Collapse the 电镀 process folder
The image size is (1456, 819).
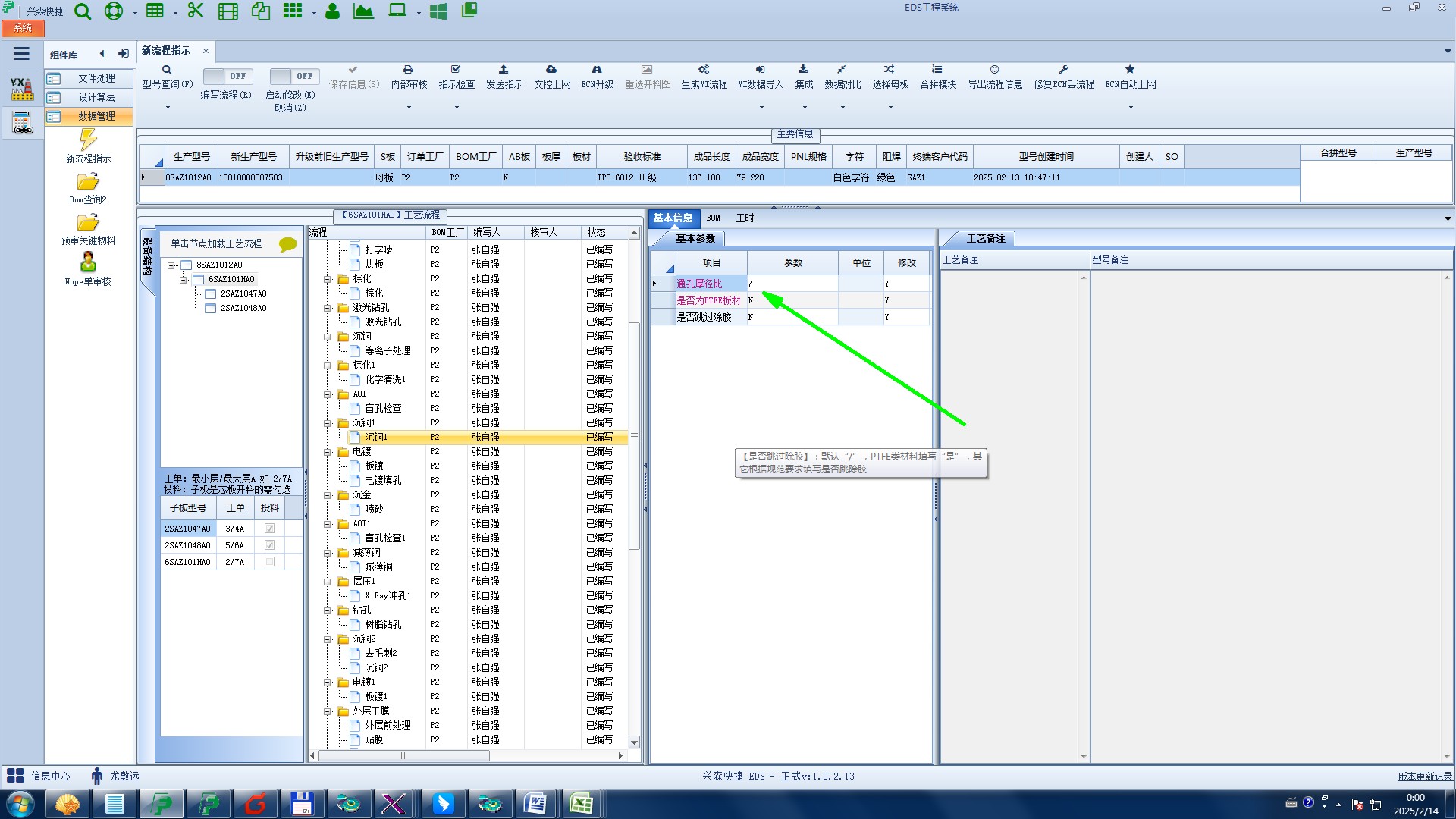click(328, 452)
